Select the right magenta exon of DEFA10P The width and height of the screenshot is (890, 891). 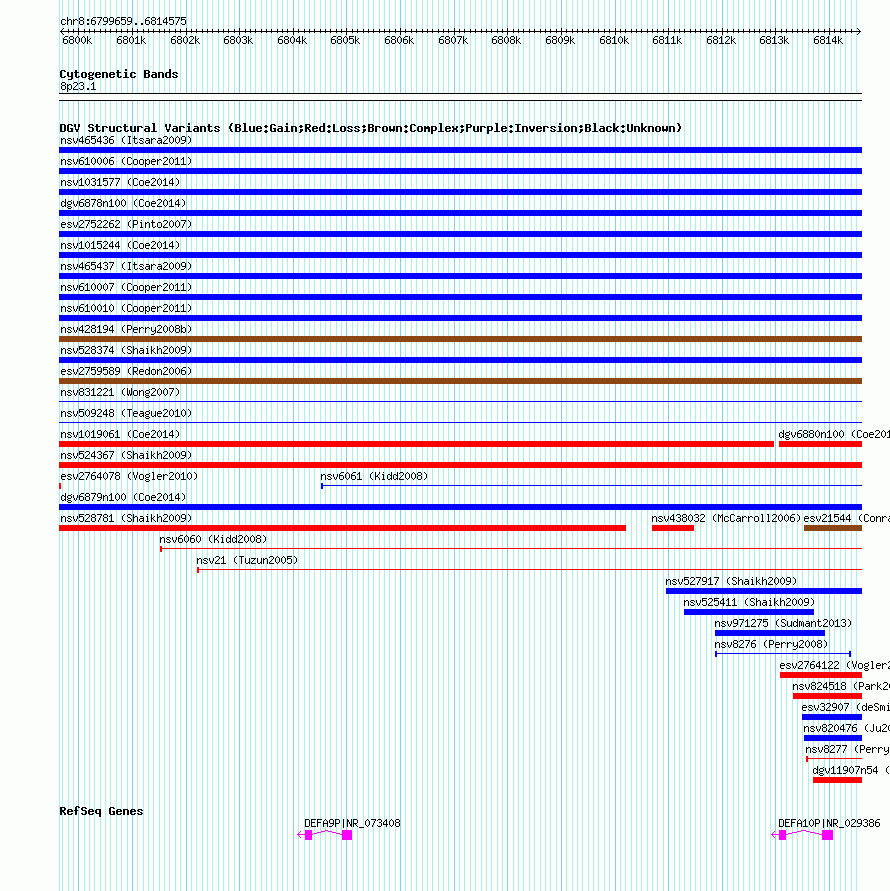tap(827, 835)
